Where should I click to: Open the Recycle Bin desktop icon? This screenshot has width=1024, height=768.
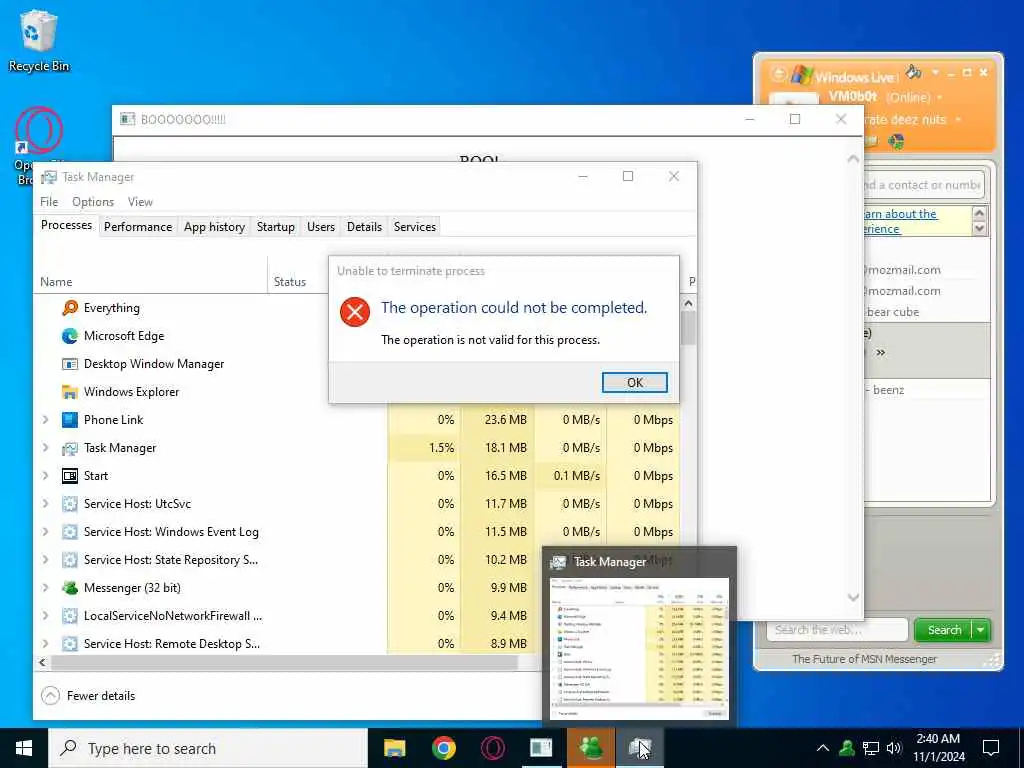(x=39, y=40)
